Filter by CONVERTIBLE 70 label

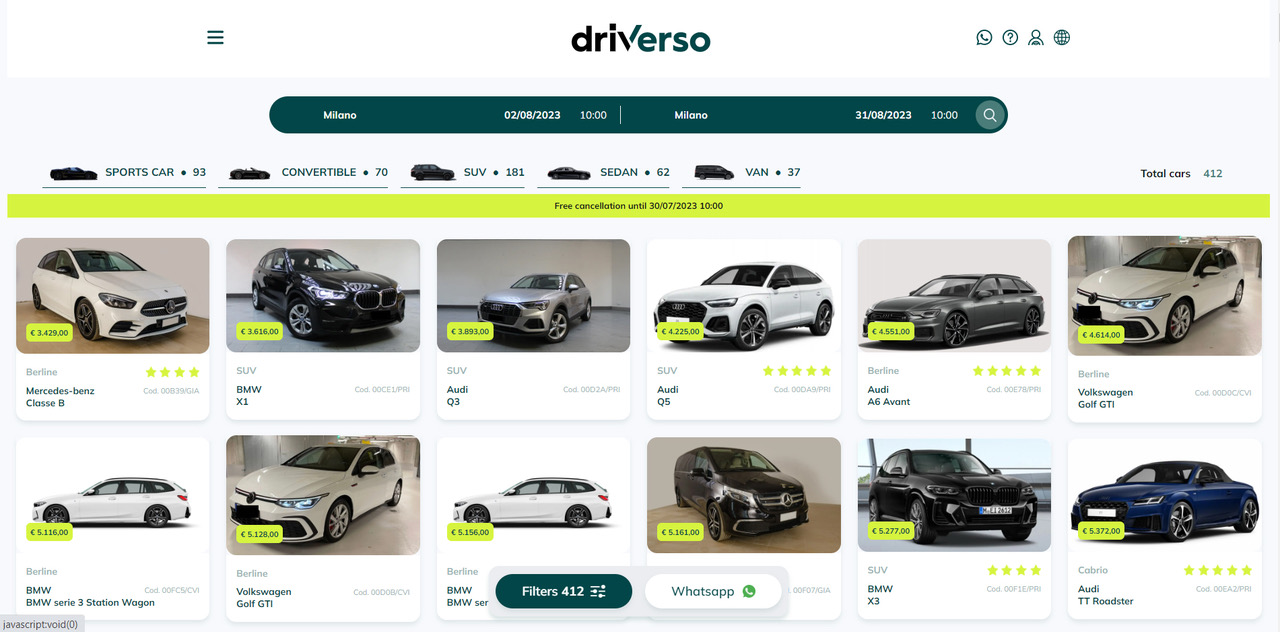pyautogui.click(x=334, y=172)
